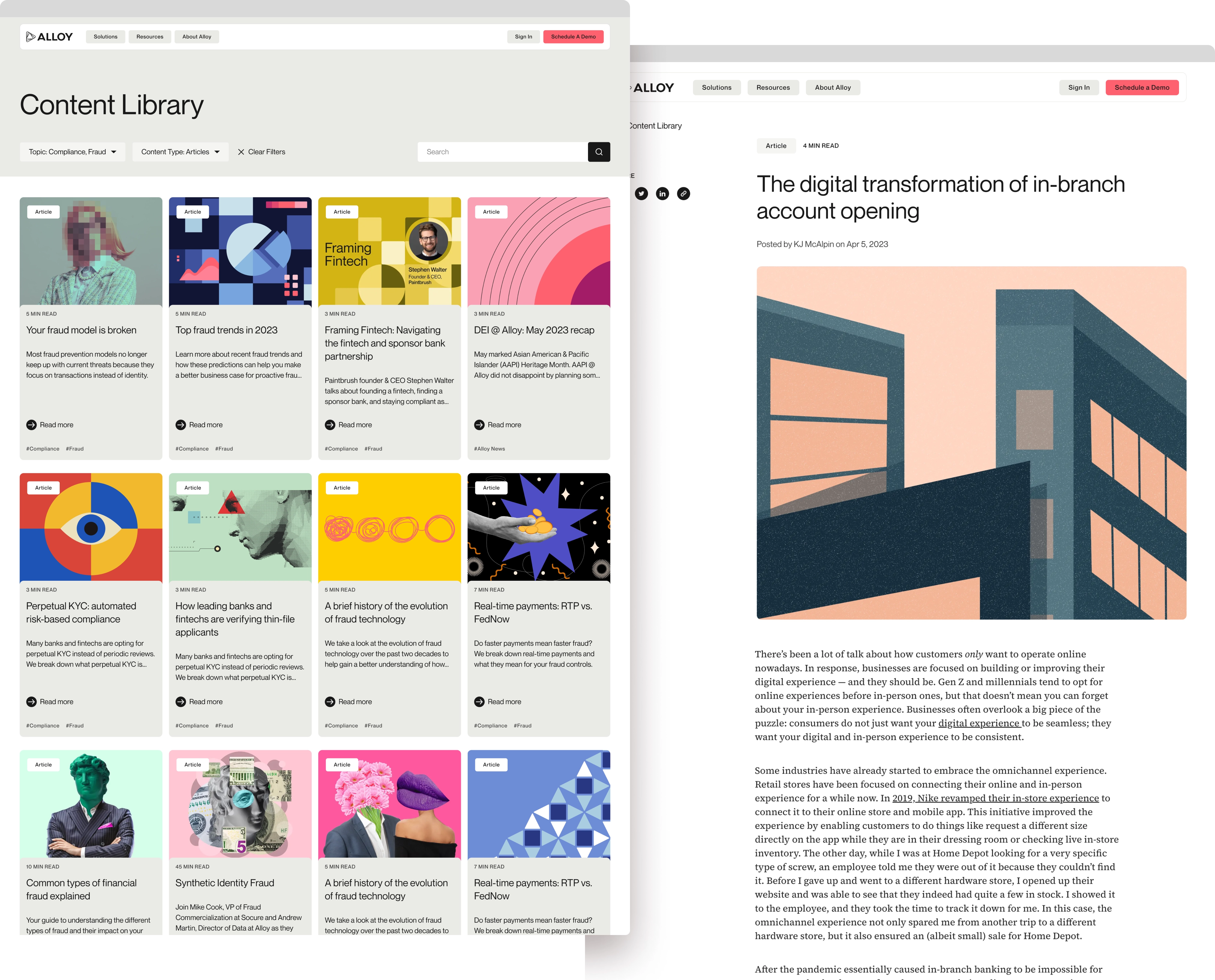Image resolution: width=1215 pixels, height=980 pixels.
Task: Click the magnifier search button
Action: point(598,152)
